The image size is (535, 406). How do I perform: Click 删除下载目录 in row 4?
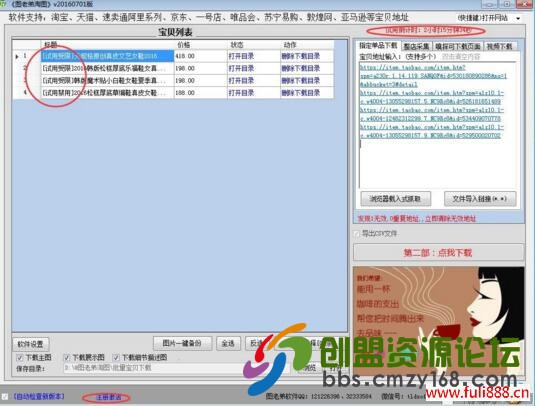[301, 93]
